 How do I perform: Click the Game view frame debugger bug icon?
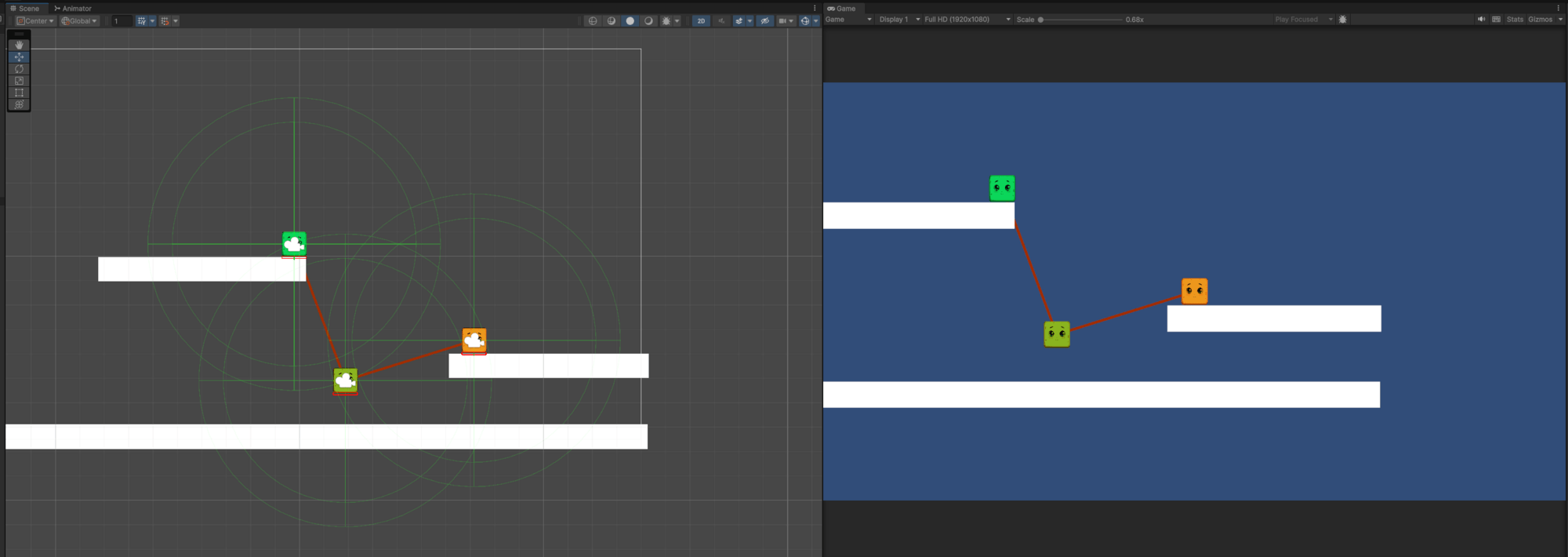click(x=1342, y=20)
